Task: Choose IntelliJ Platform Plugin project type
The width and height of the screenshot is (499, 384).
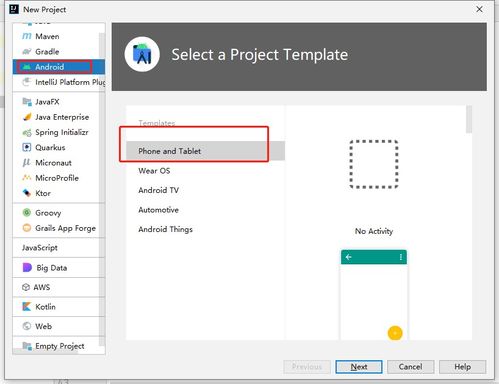Action: [59, 82]
